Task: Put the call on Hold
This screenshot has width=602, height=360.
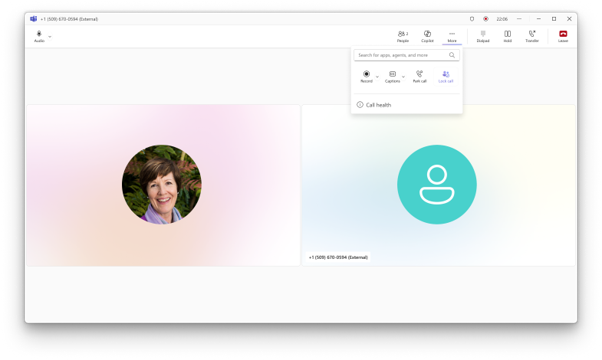Action: (508, 36)
